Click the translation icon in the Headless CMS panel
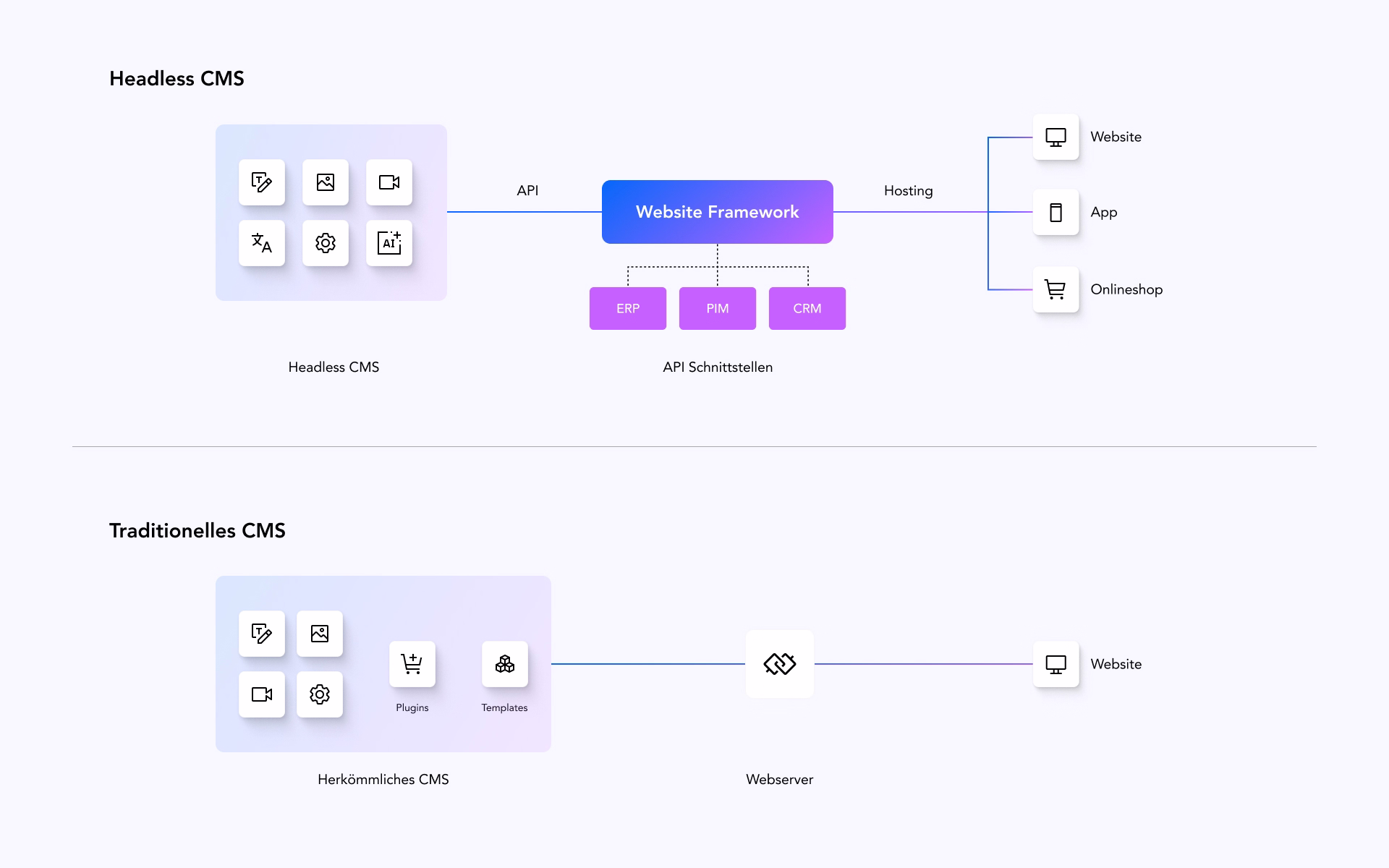 (x=262, y=244)
